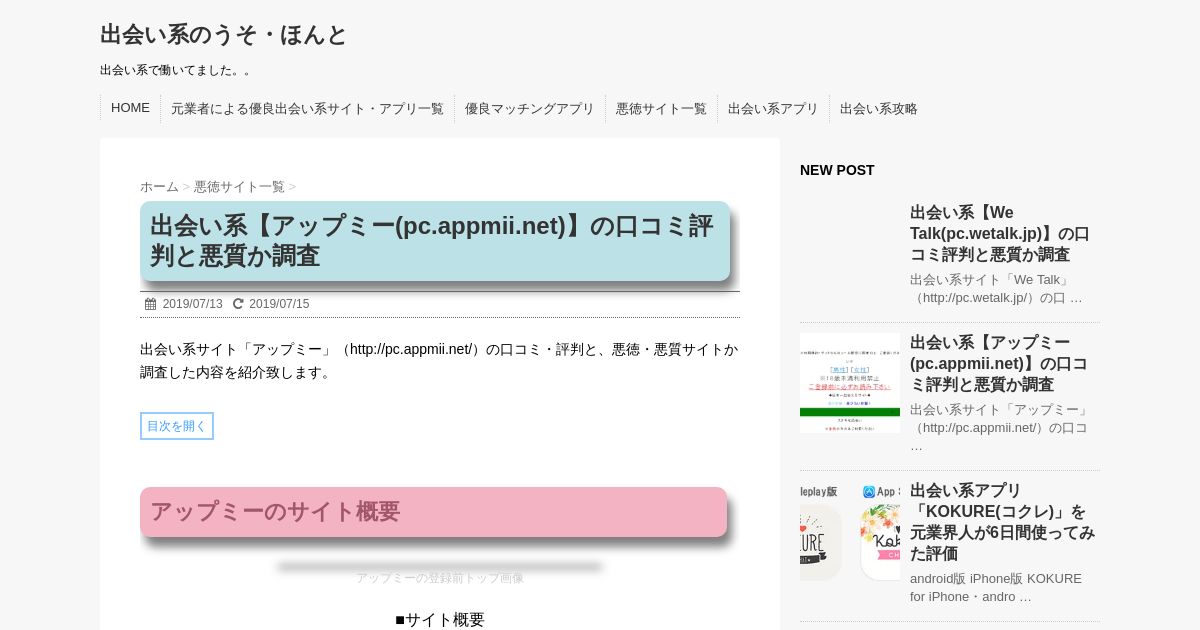Click the refresh icon beside 2019/07/15

point(238,304)
